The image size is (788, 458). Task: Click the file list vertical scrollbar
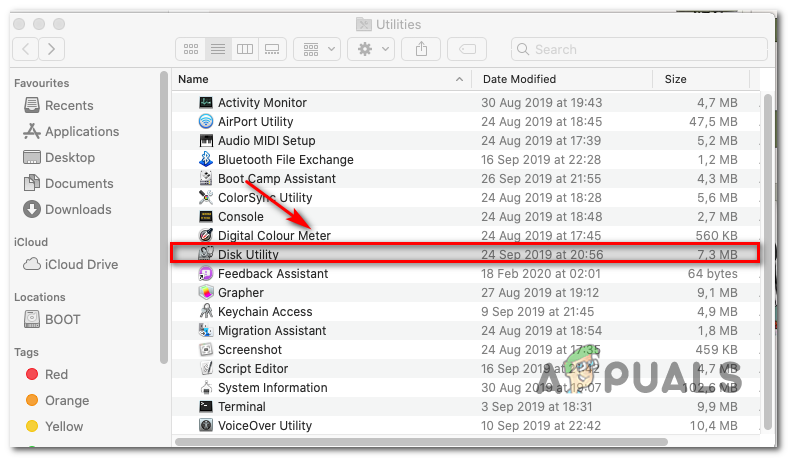(x=767, y=261)
